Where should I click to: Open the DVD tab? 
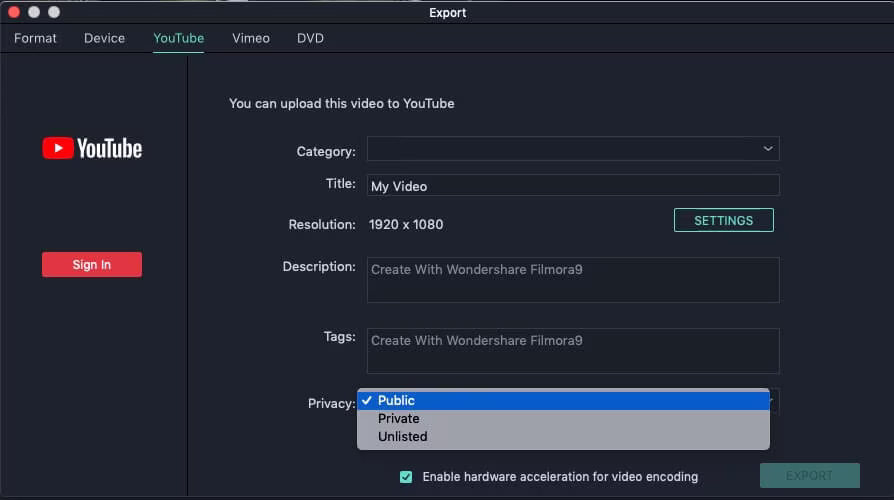click(310, 38)
